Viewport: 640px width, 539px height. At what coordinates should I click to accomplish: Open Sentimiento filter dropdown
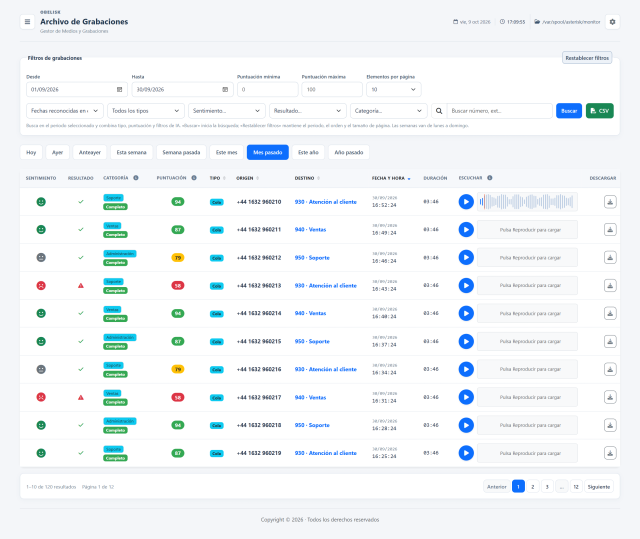coord(227,111)
